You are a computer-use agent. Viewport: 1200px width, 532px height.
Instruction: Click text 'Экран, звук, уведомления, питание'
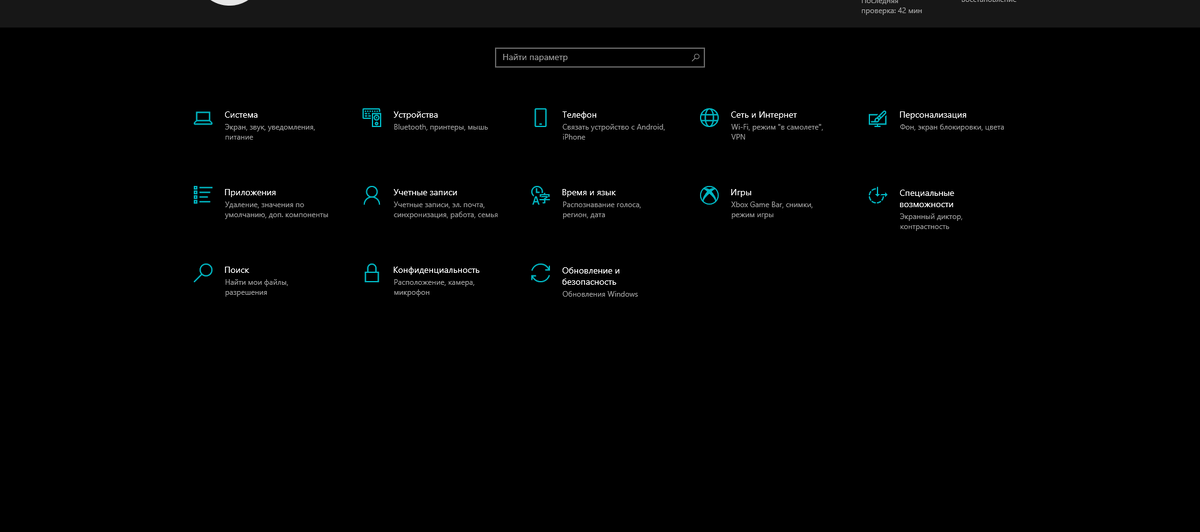[x=270, y=132]
